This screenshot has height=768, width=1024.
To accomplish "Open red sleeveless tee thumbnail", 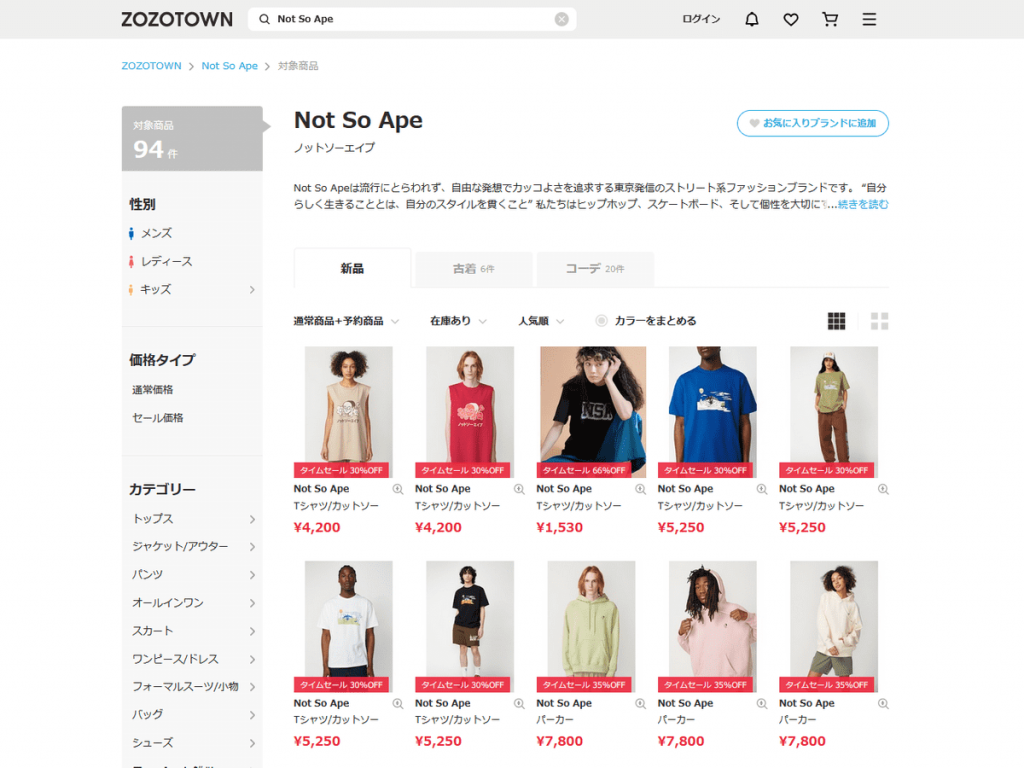I will coord(470,412).
